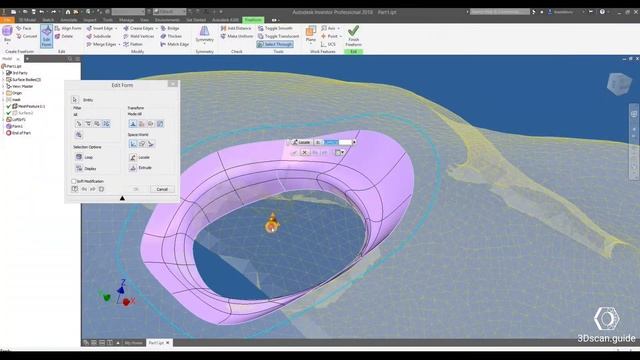Viewport: 640px width, 360px height.
Task: Click the Box freeform tool
Action: [7, 35]
